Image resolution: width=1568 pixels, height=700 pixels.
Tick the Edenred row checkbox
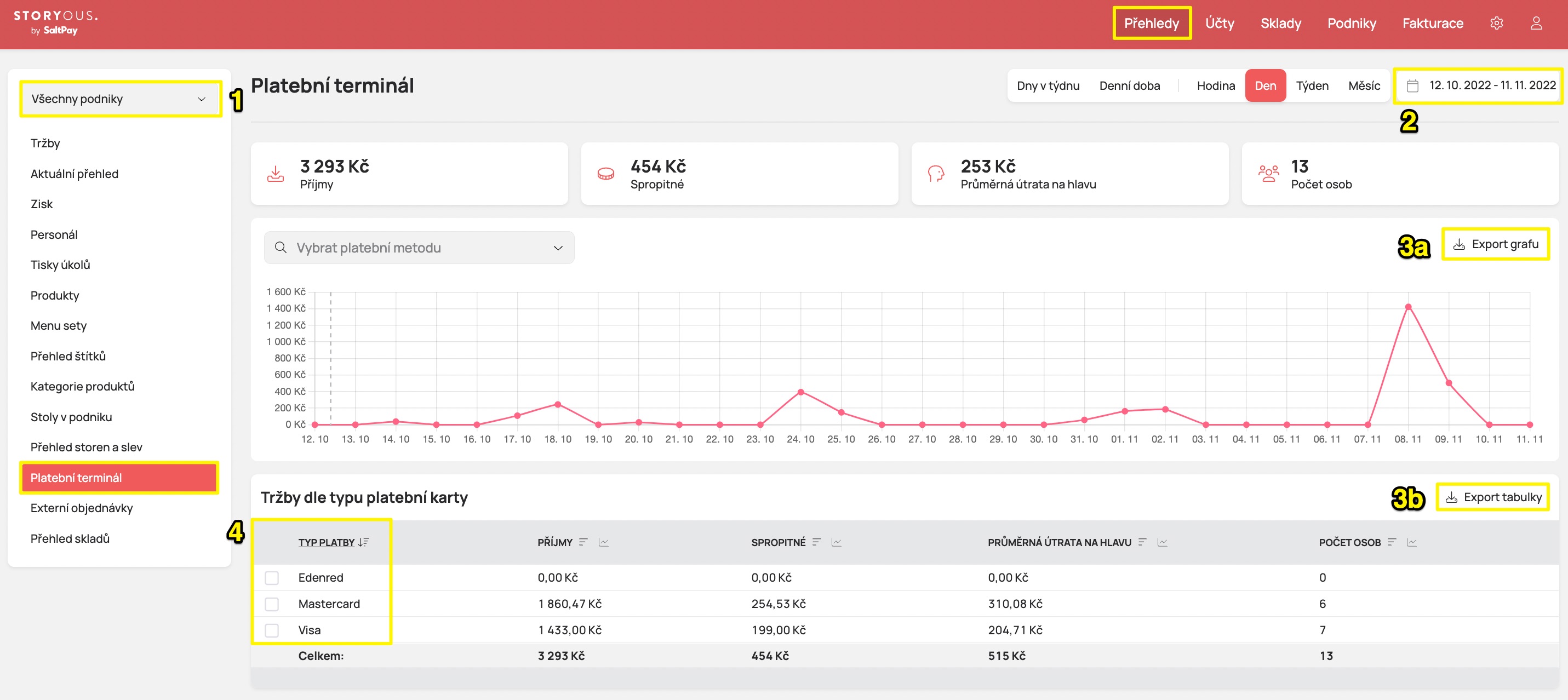[x=272, y=578]
